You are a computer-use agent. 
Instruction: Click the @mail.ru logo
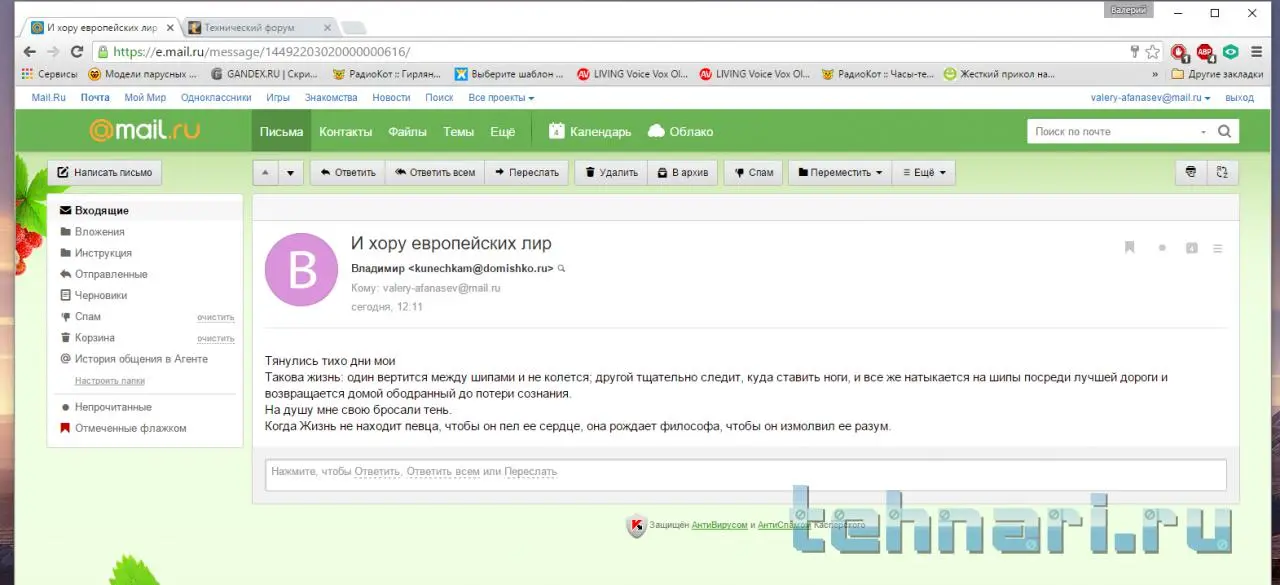[144, 130]
